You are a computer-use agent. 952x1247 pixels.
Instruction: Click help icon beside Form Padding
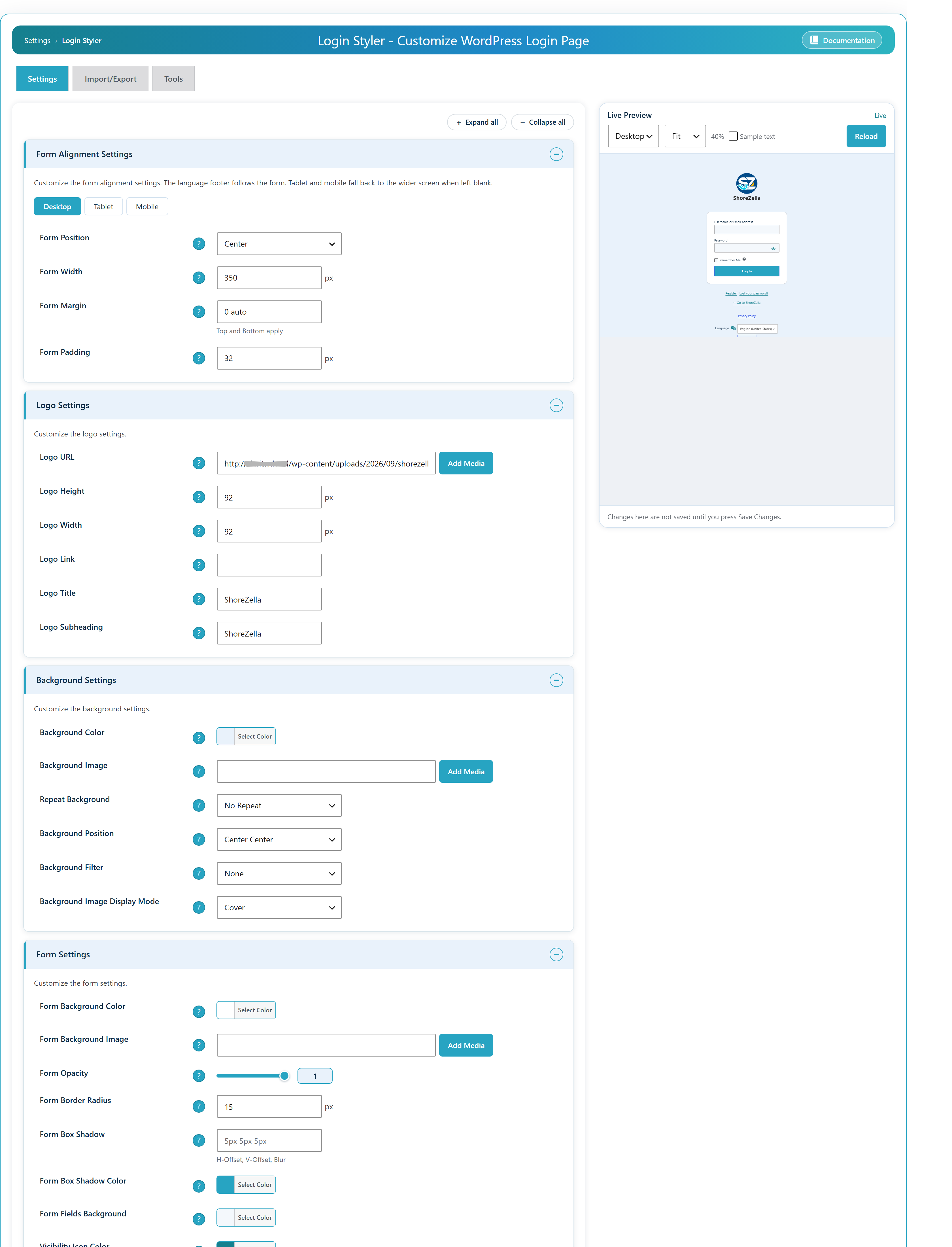tap(199, 358)
